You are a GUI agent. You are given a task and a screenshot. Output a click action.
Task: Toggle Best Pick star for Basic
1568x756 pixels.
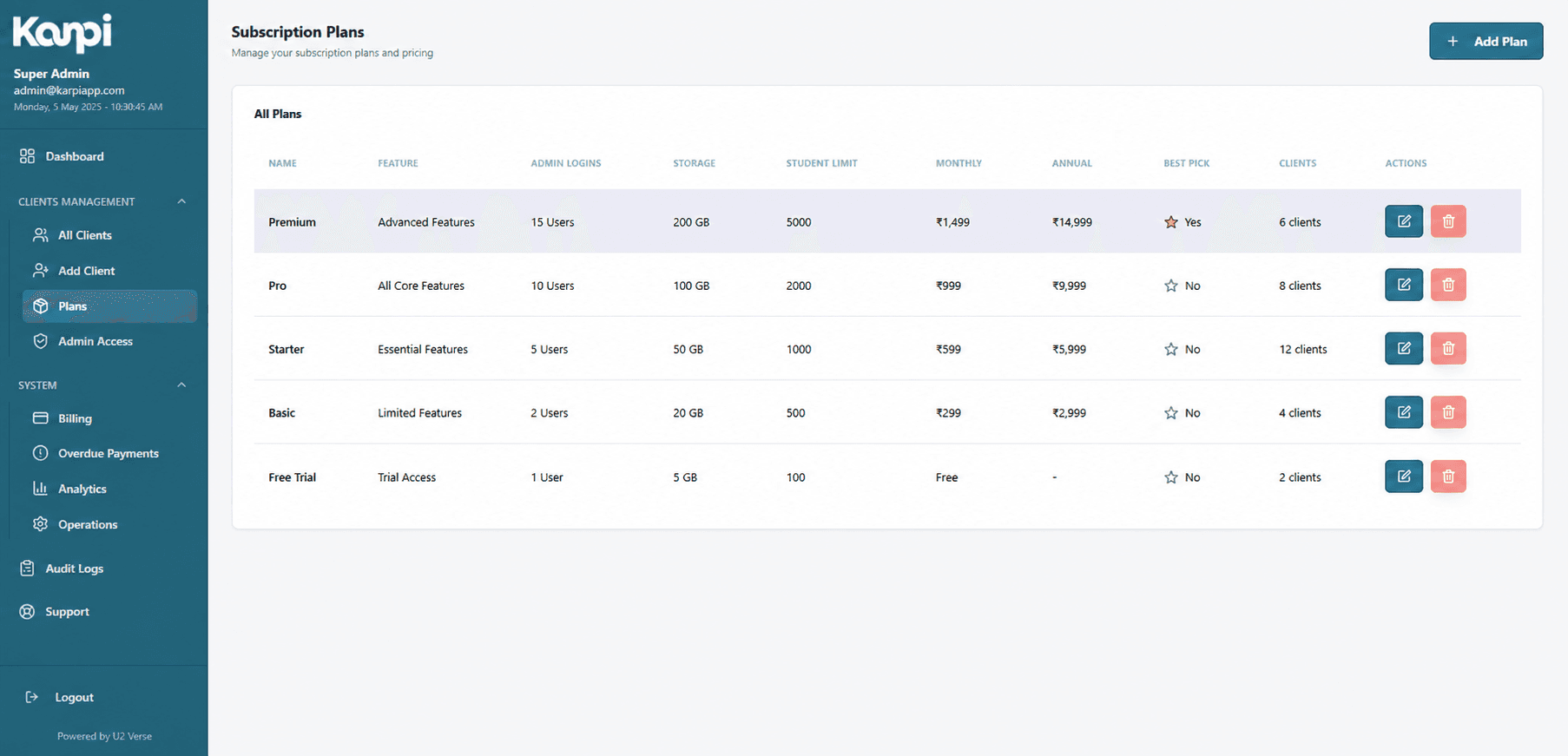point(1171,413)
